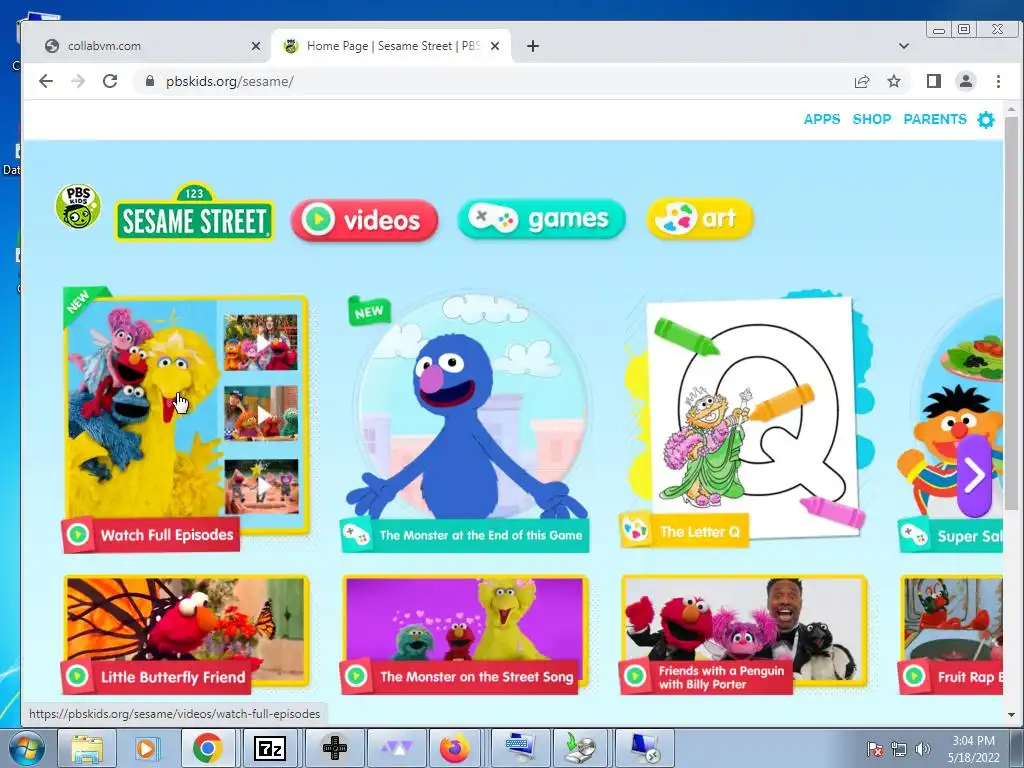The image size is (1024, 768).
Task: Click play icon on Little Butterfly Friend label
Action: (77, 676)
